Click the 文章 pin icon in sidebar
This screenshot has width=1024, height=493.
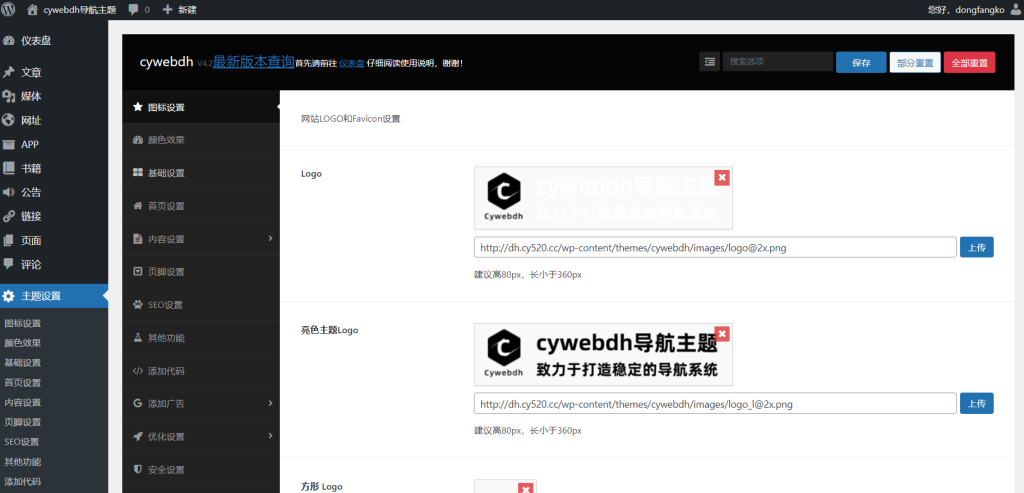(x=8, y=72)
